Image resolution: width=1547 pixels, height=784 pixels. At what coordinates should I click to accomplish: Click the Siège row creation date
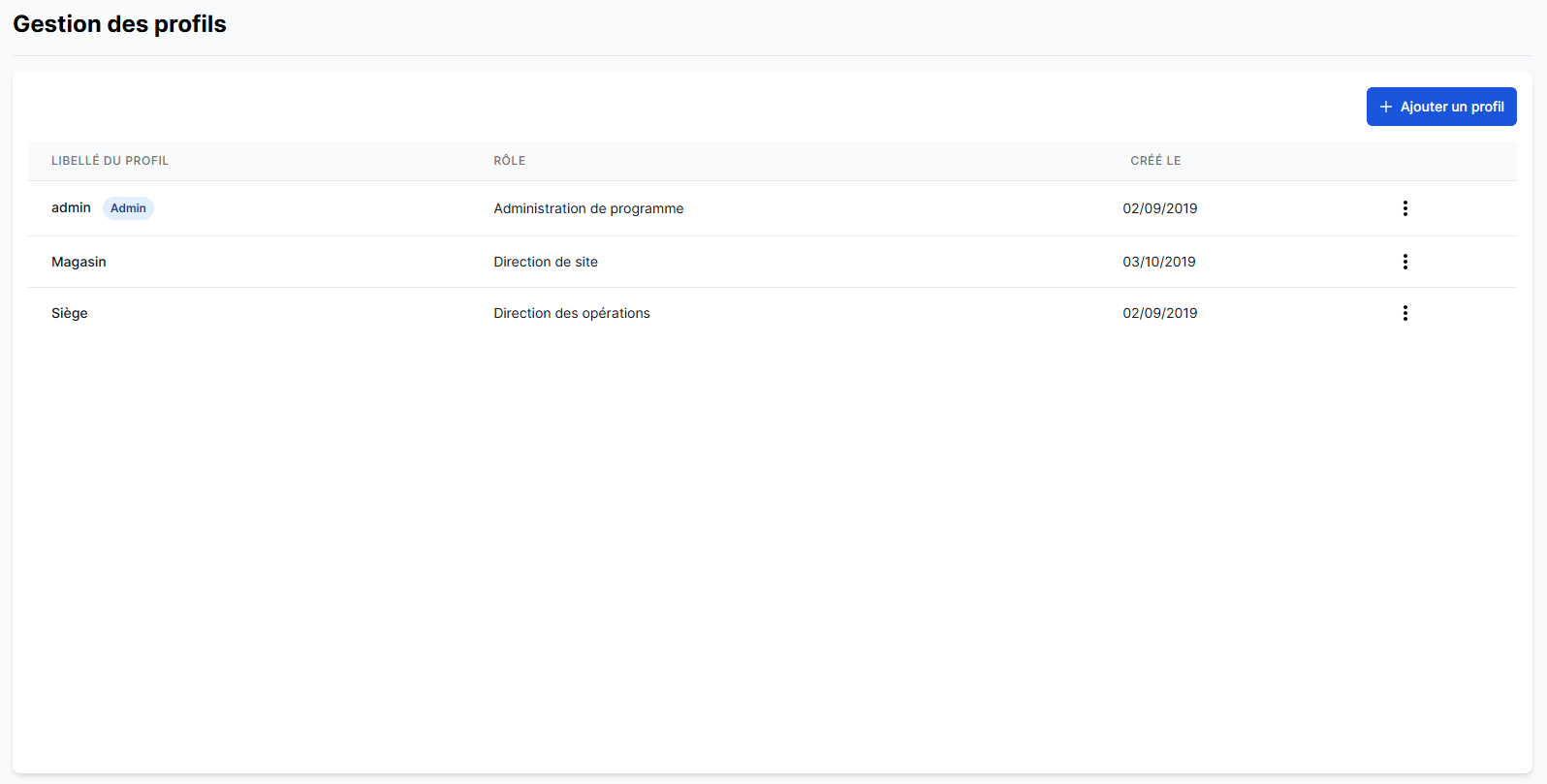pos(1159,313)
